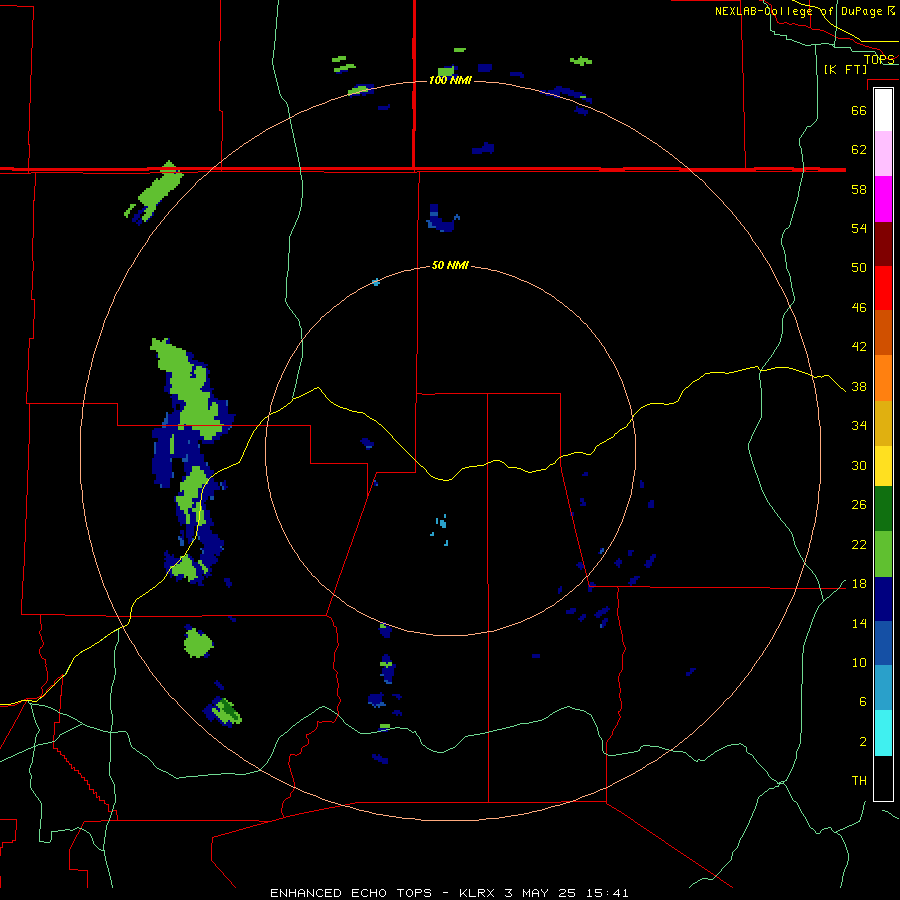900x900 pixels.
Task: Click the TH legend label
Action: point(859,781)
